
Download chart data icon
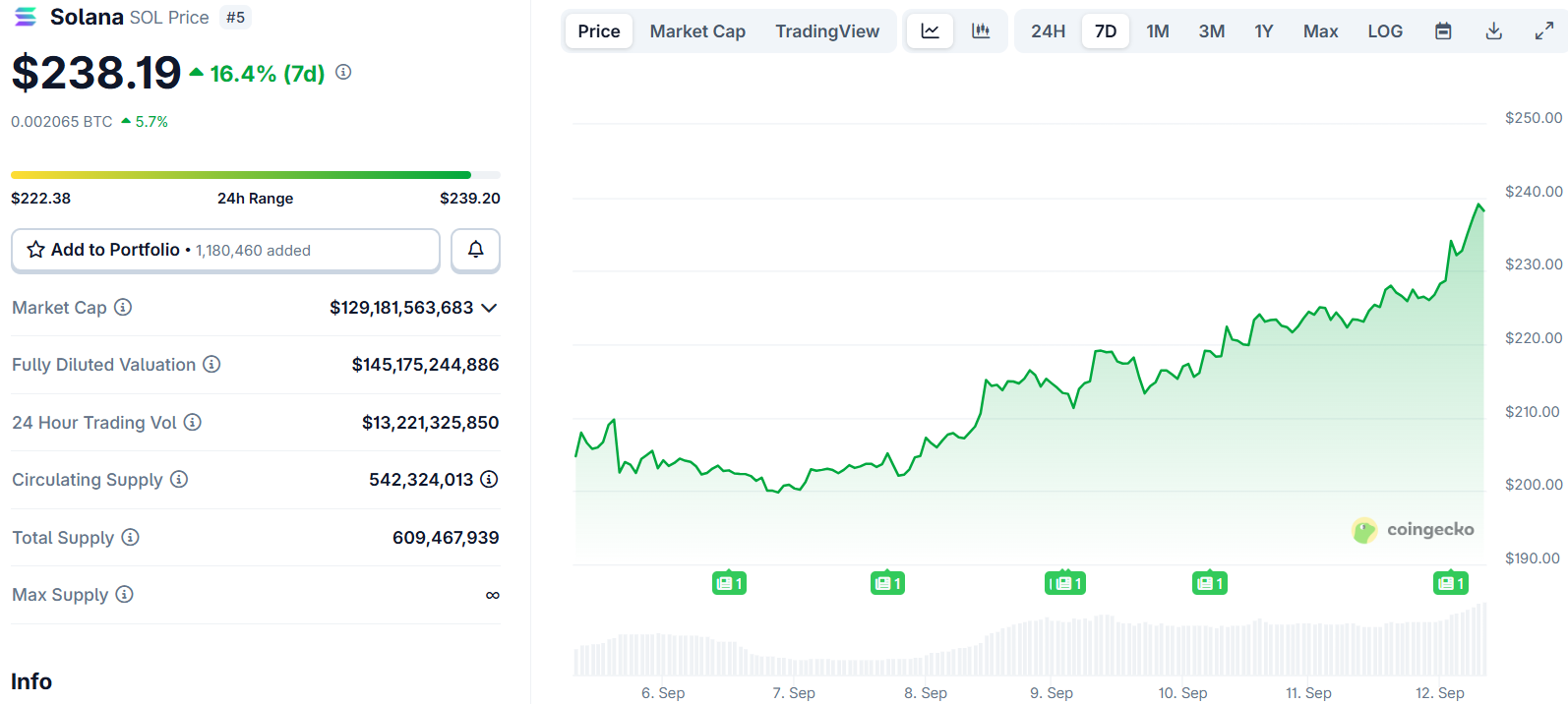tap(1493, 31)
